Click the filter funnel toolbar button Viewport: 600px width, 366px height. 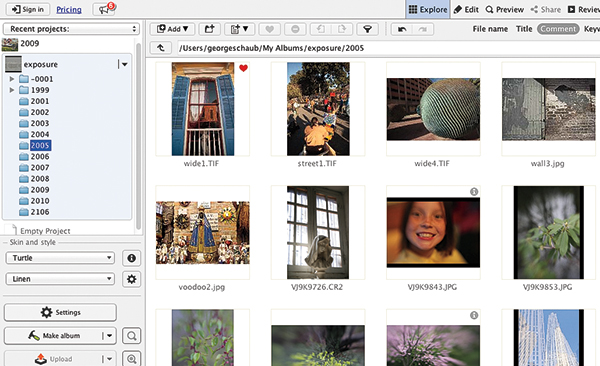click(x=367, y=29)
